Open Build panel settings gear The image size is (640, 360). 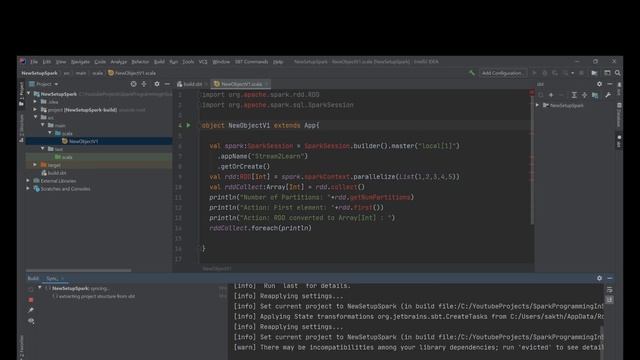(599, 278)
